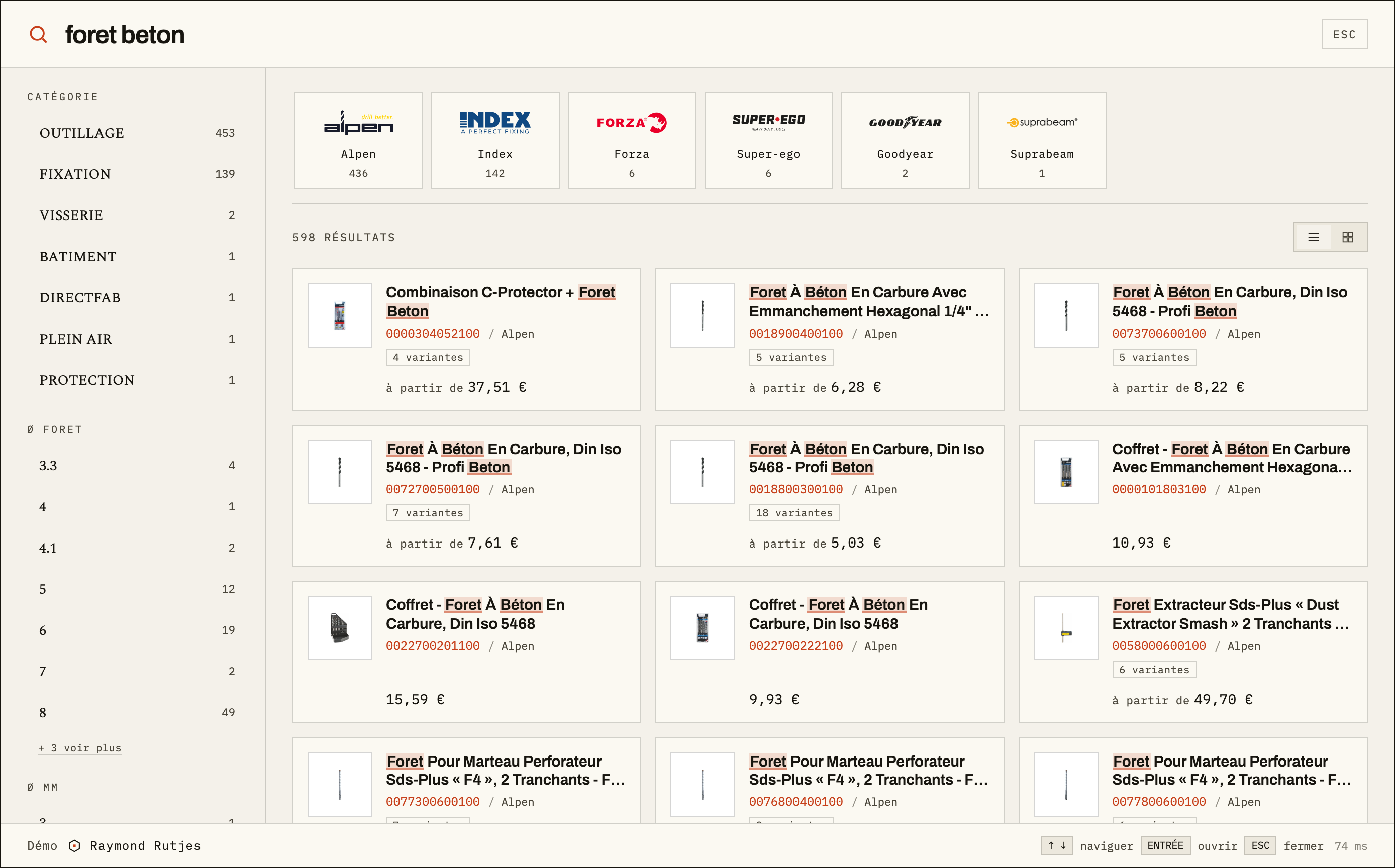Click the ENTRÉE key hint
Screen dimensions: 1395x868
tap(1165, 845)
